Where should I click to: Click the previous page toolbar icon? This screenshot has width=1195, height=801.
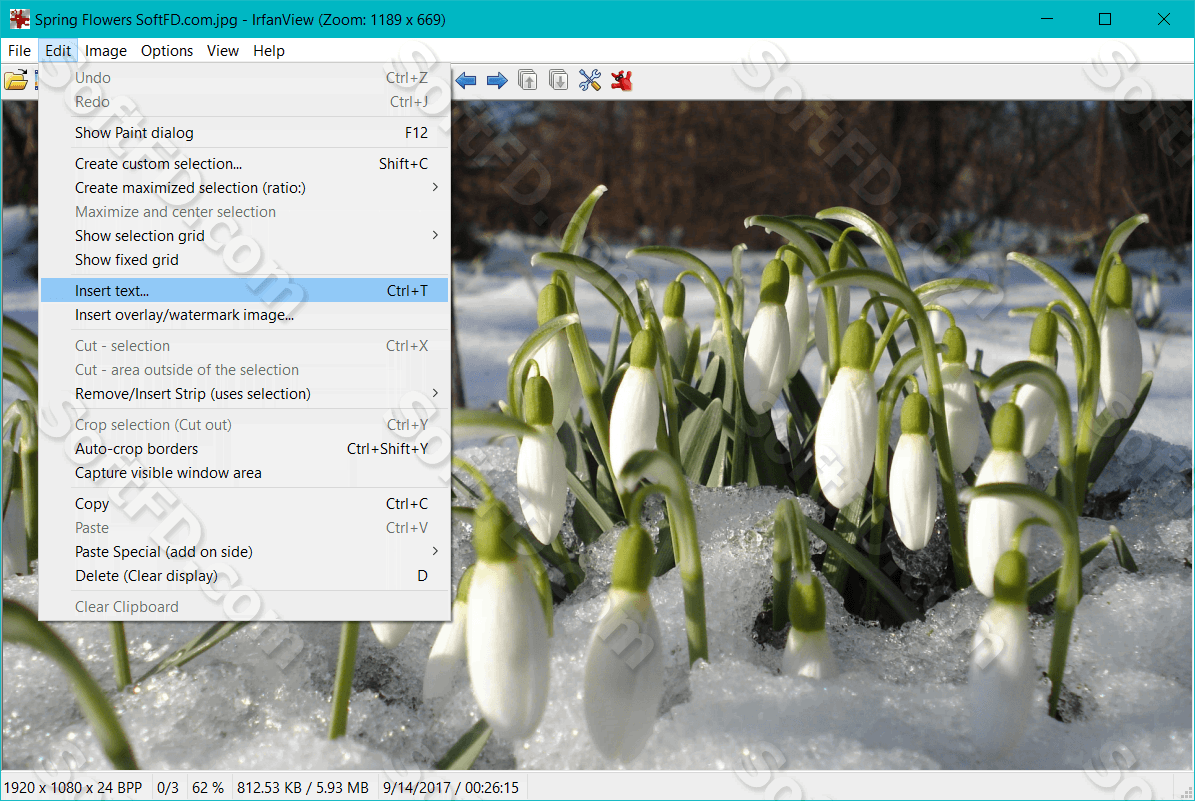pyautogui.click(x=527, y=80)
